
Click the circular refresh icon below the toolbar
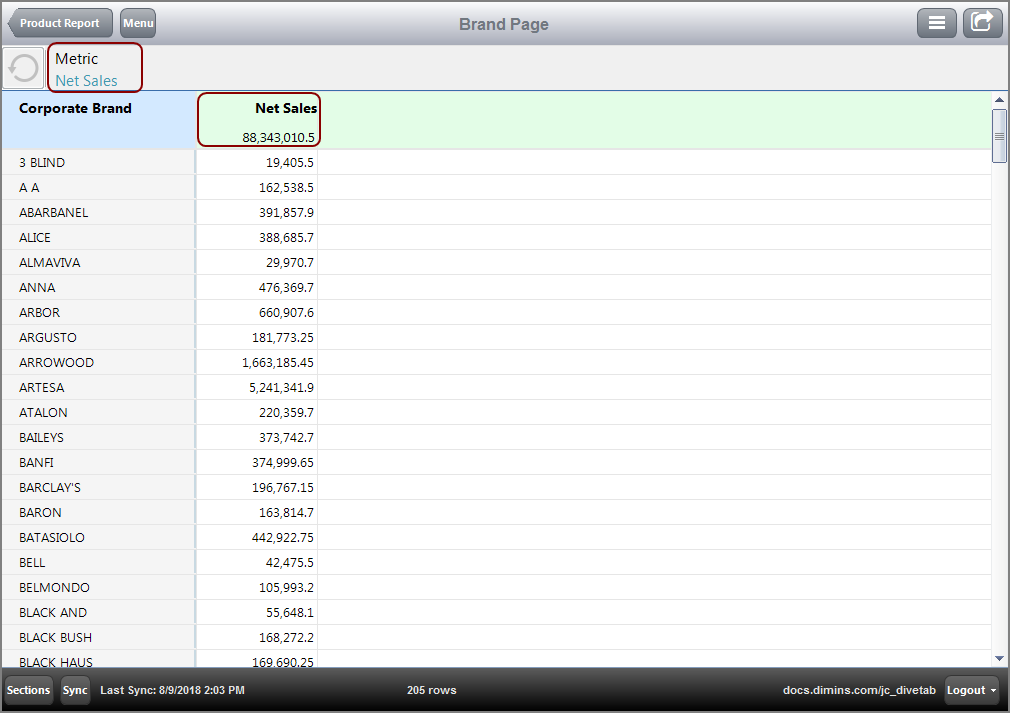coord(22,67)
